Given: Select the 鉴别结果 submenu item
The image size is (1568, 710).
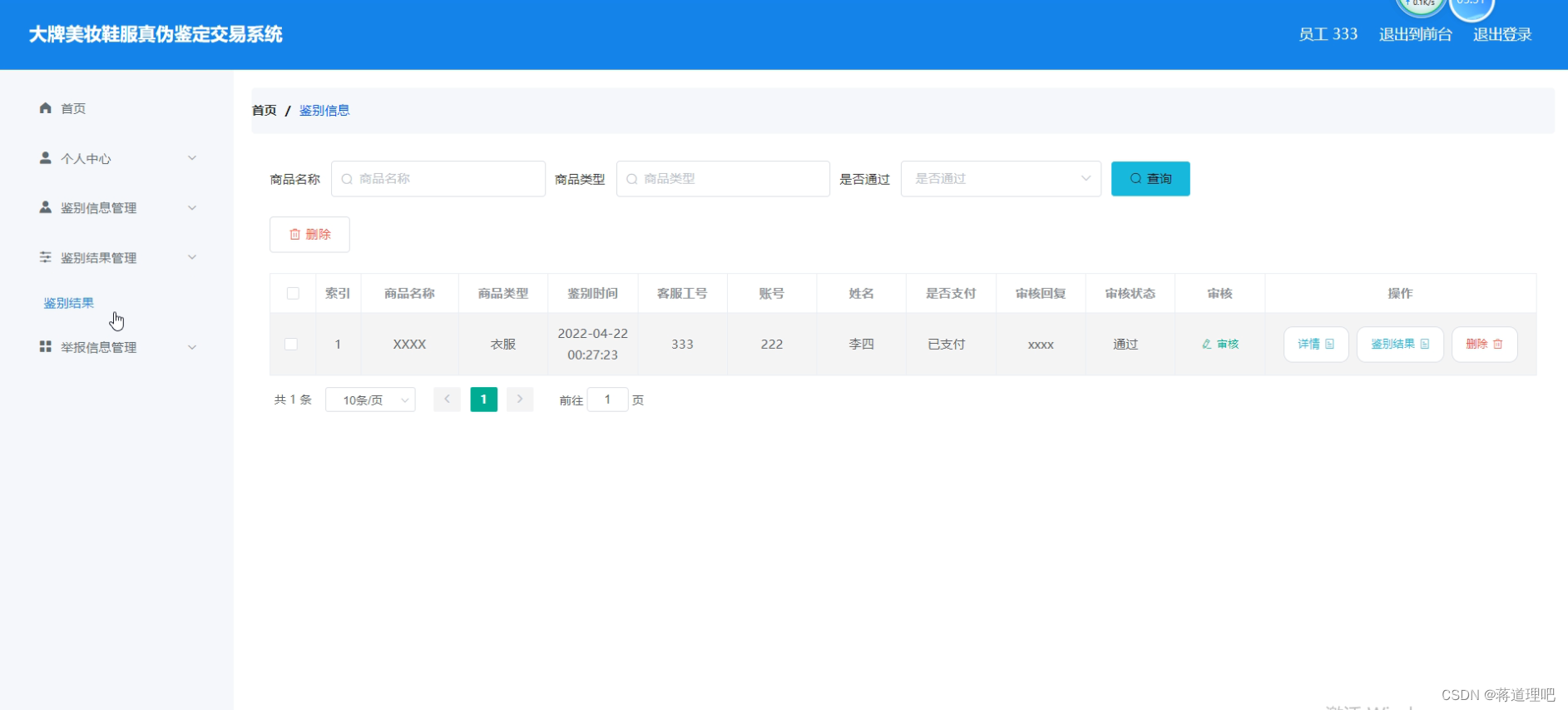Looking at the screenshot, I should pos(69,303).
